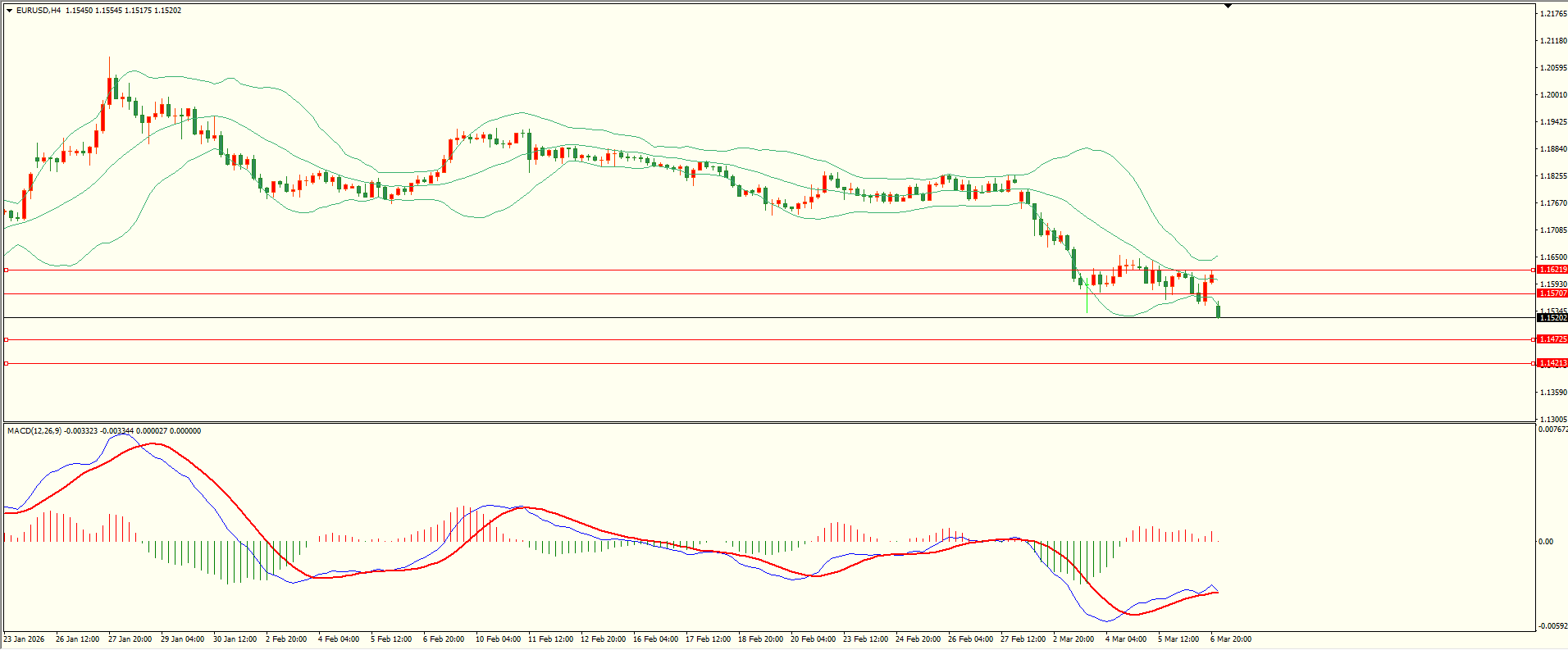Select left handle of the 1.16219 line
Viewport: 1568px width, 650px height.
tap(7, 270)
